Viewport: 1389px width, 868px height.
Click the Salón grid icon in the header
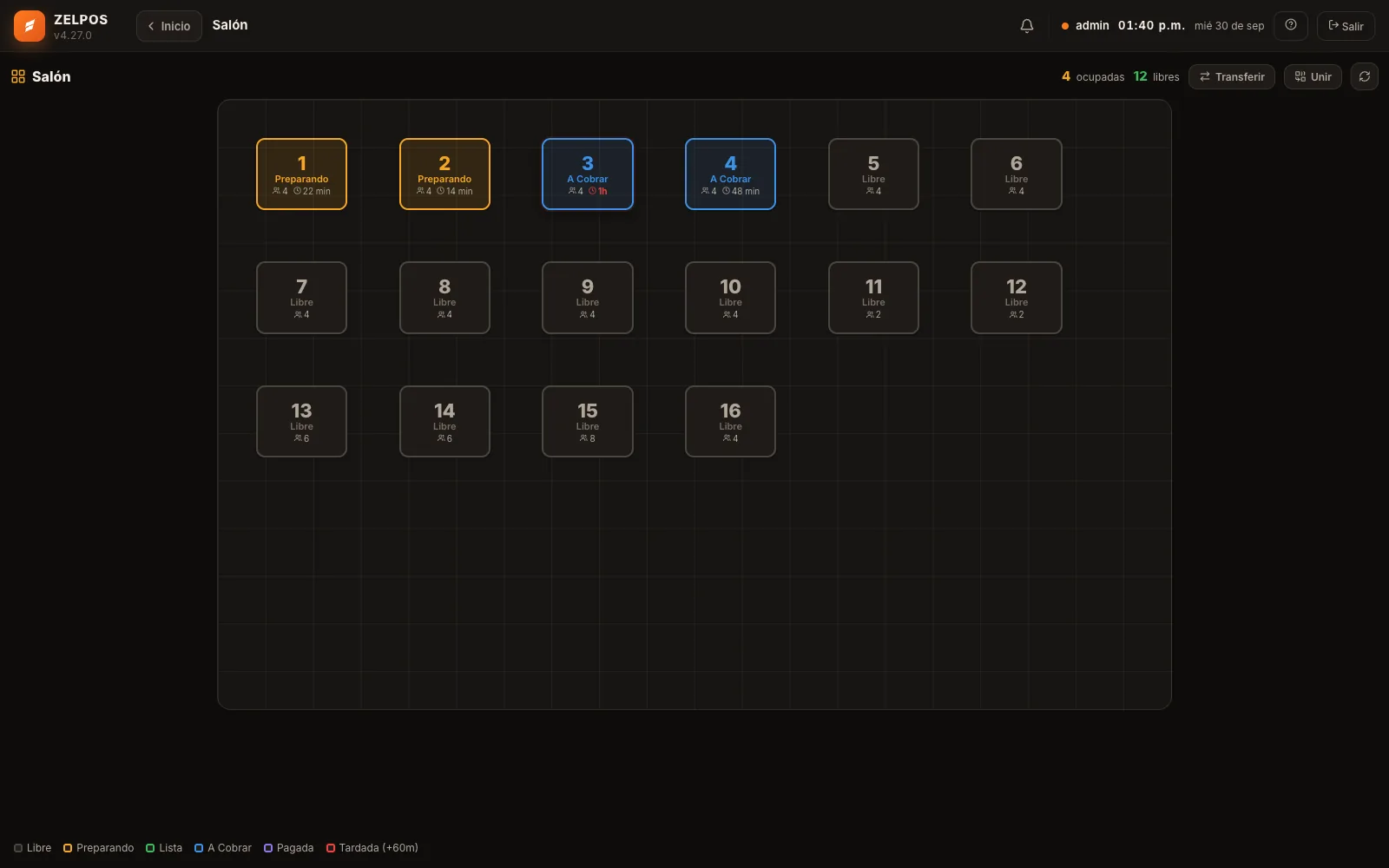click(x=18, y=76)
